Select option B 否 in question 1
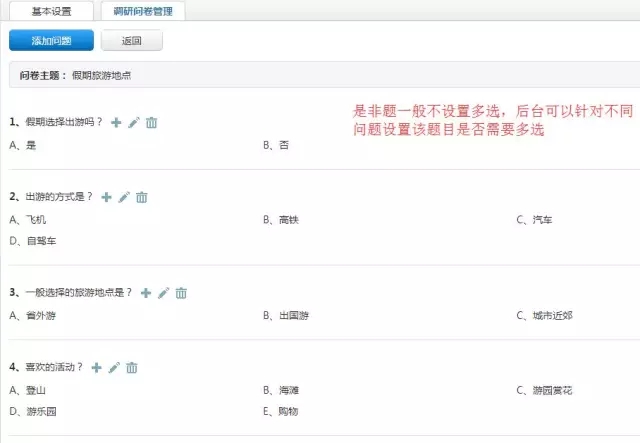 tap(276, 145)
